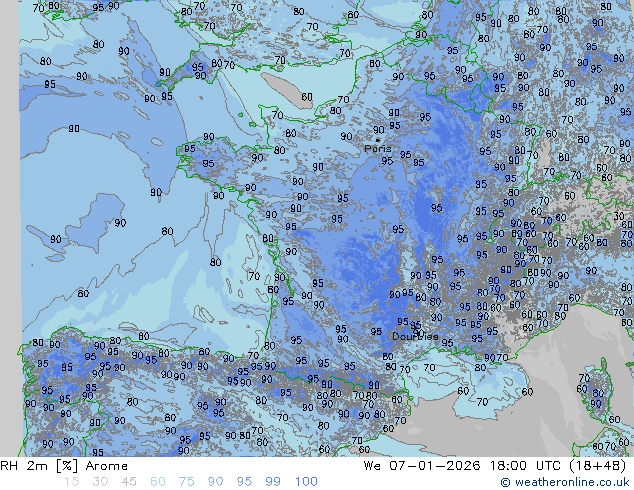
Task: Click legend value 95 in the scale
Action: click(244, 482)
